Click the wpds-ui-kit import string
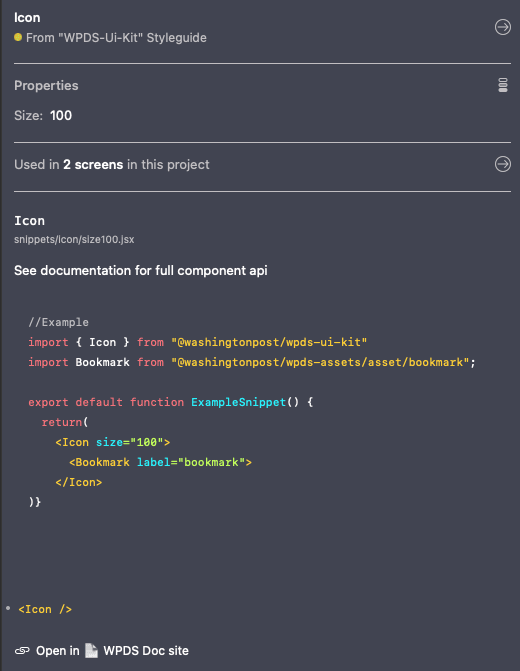Image resolution: width=520 pixels, height=671 pixels. click(x=269, y=342)
